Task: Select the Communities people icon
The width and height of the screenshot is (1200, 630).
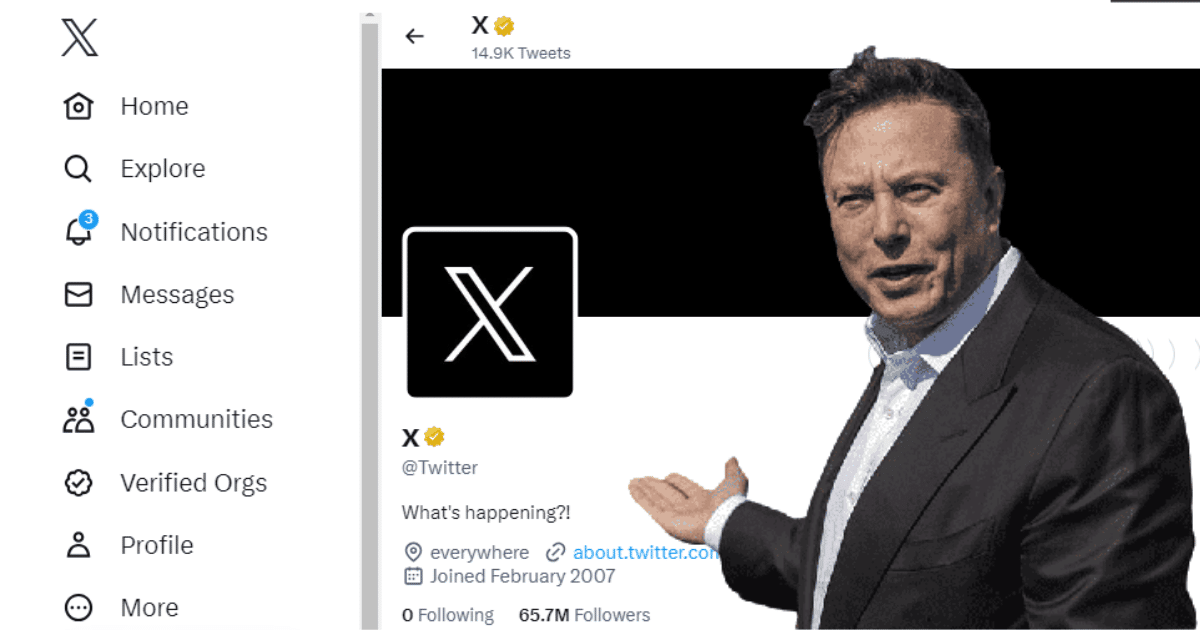Action: pyautogui.click(x=78, y=418)
